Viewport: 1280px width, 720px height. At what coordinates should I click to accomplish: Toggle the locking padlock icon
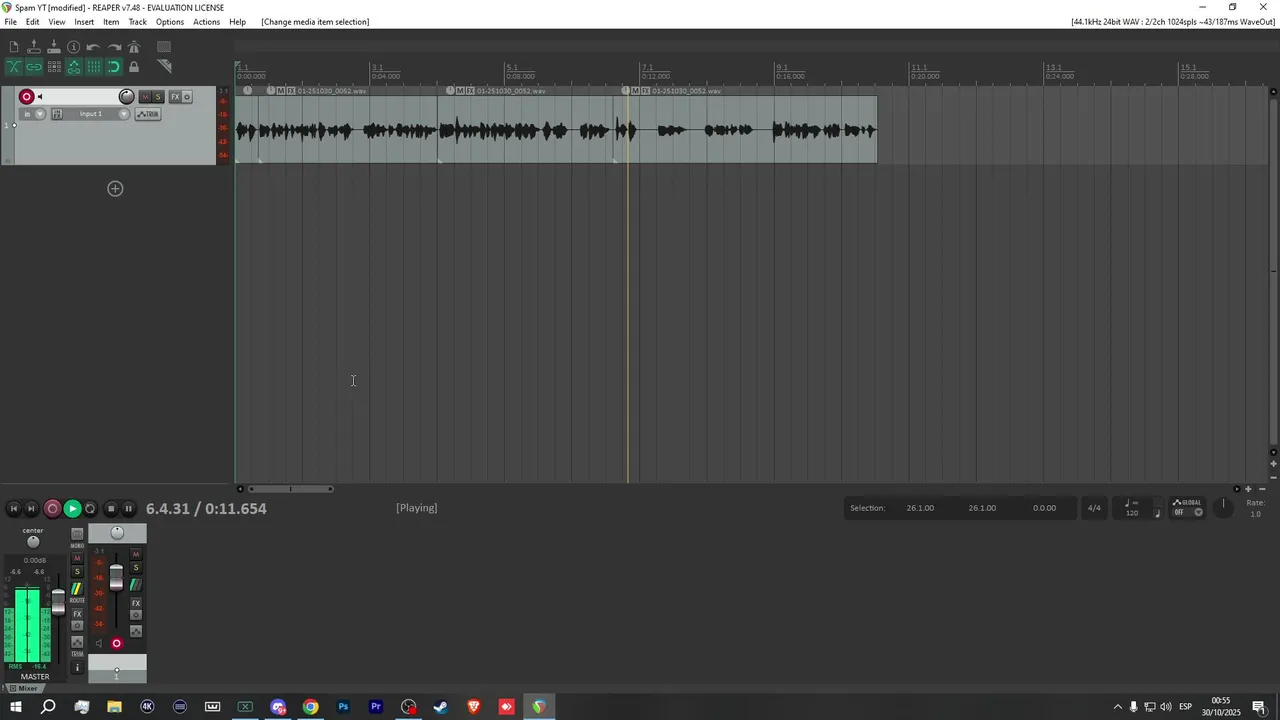(x=134, y=67)
